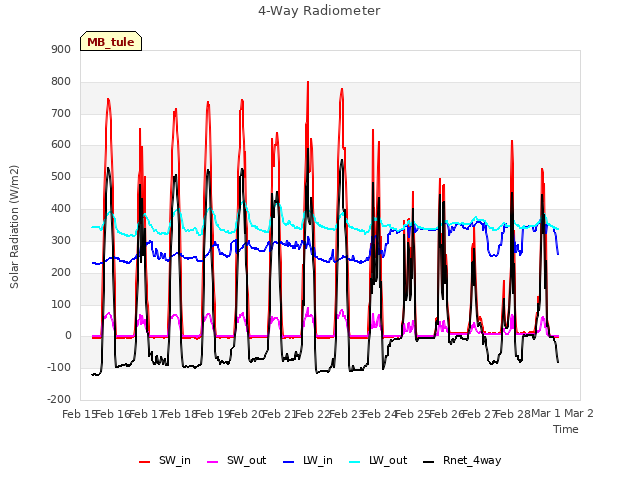Click the Time axis title
This screenshot has height=480, width=640.
point(566,429)
